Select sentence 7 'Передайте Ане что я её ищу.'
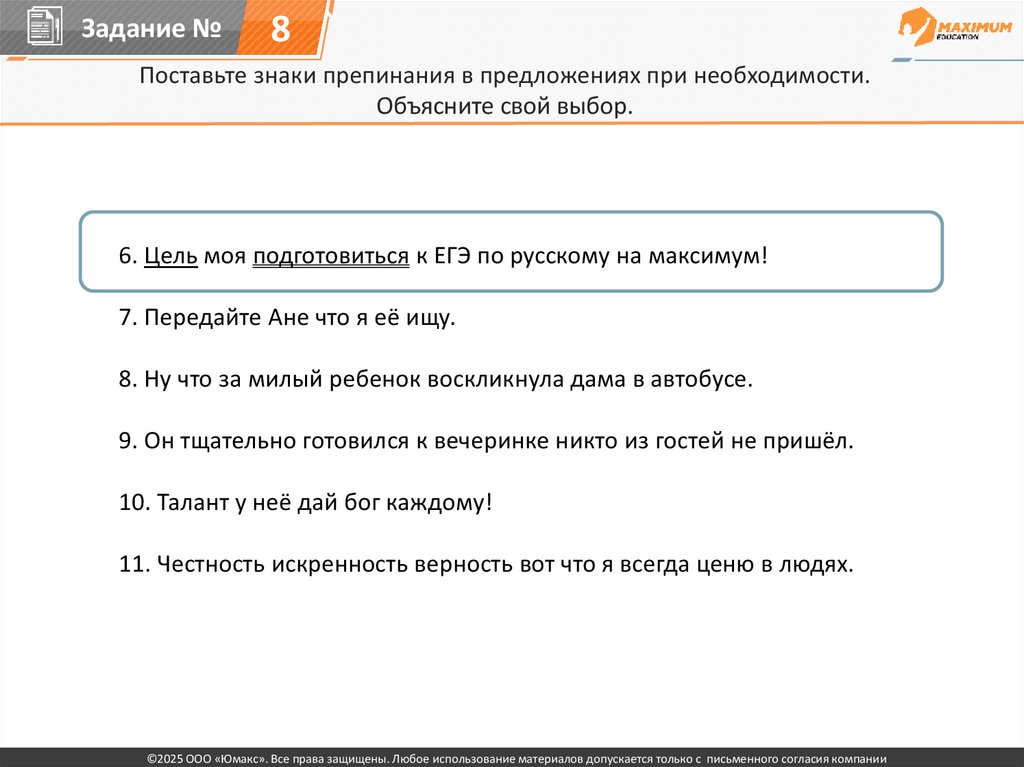The width and height of the screenshot is (1024, 767). point(287,318)
